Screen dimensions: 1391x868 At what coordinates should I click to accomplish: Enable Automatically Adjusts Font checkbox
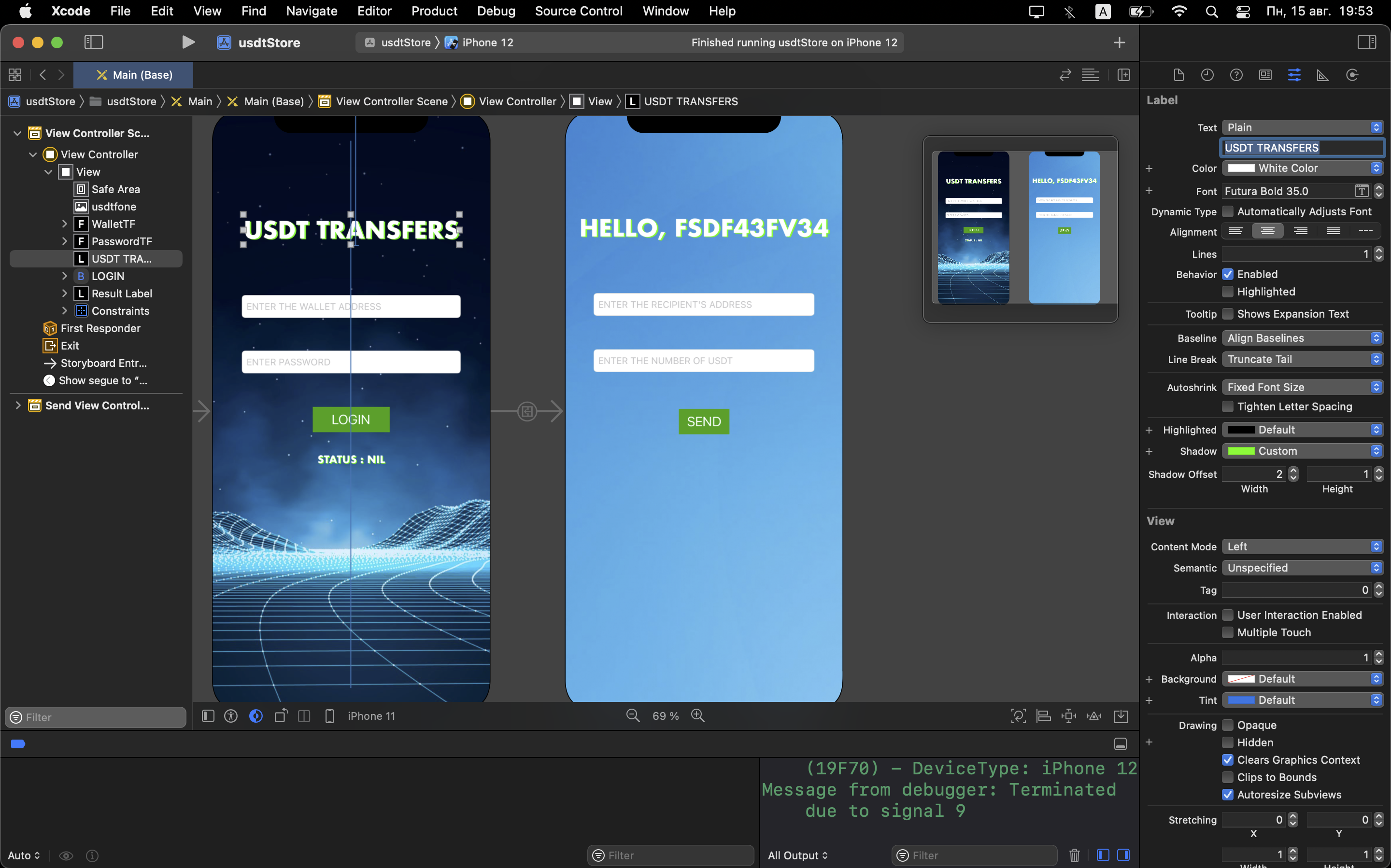point(1227,212)
